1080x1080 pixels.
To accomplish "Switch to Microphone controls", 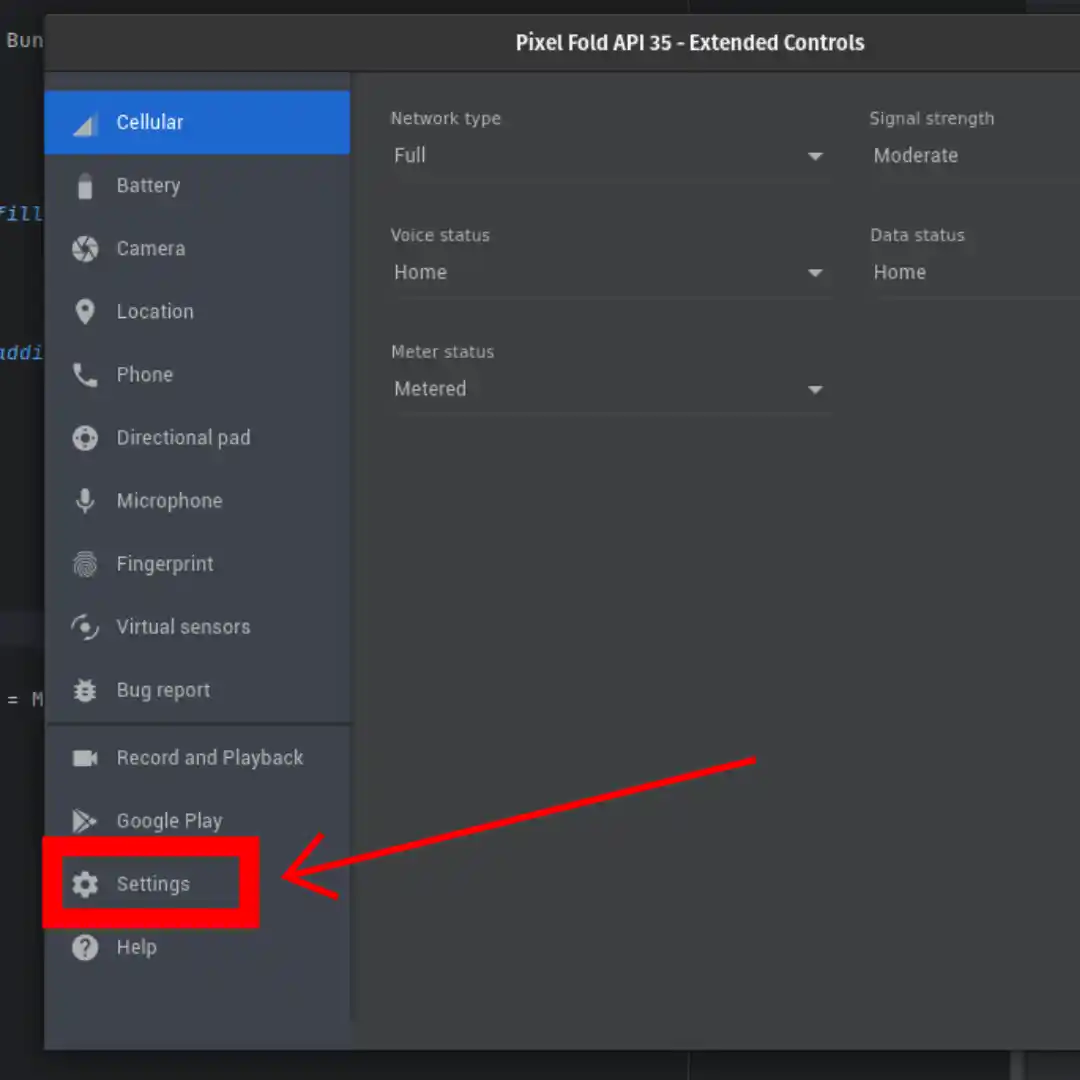I will 198,501.
